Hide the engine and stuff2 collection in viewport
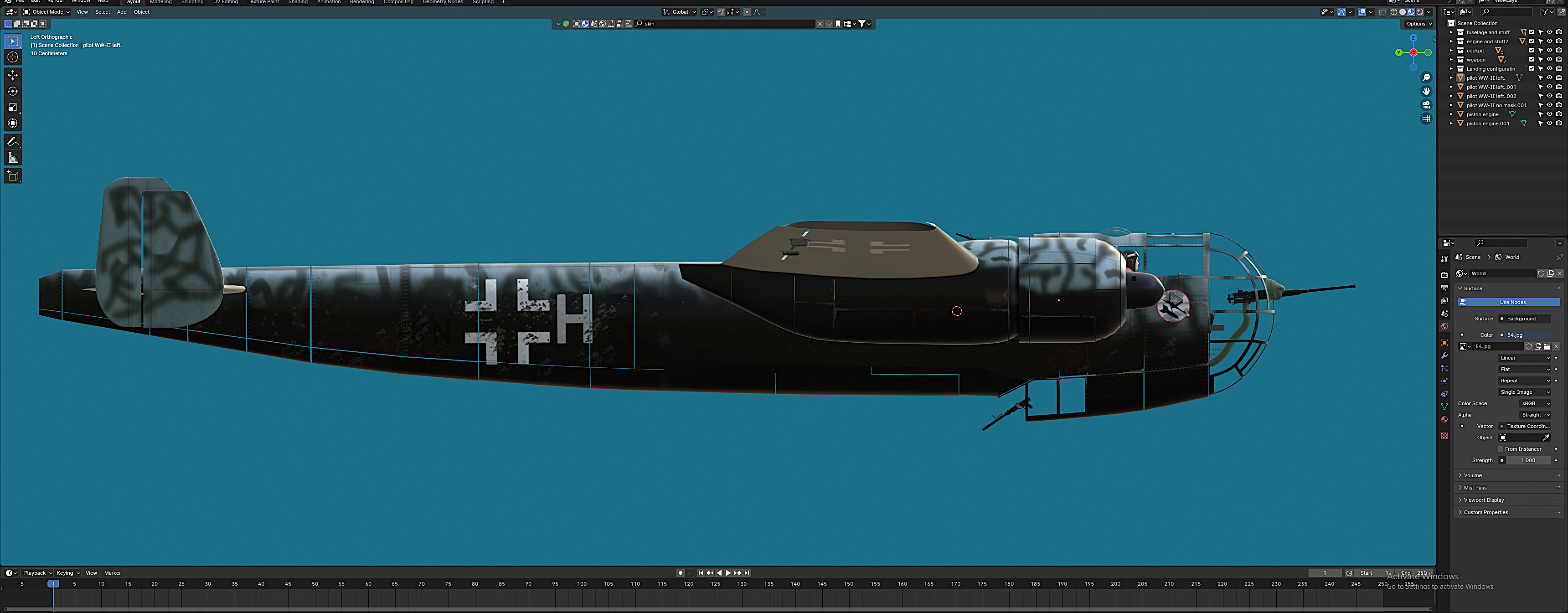 1549,41
